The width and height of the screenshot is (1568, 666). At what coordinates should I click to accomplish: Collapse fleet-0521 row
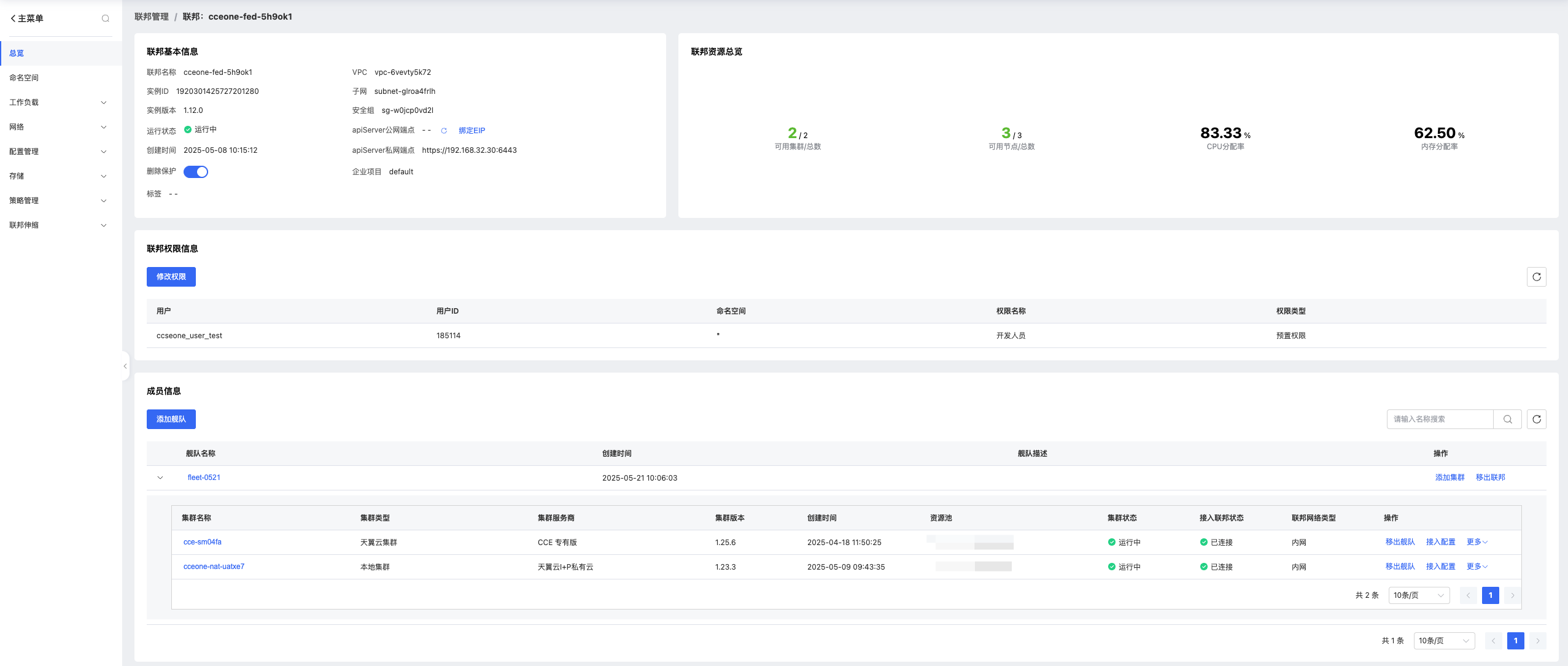click(160, 478)
